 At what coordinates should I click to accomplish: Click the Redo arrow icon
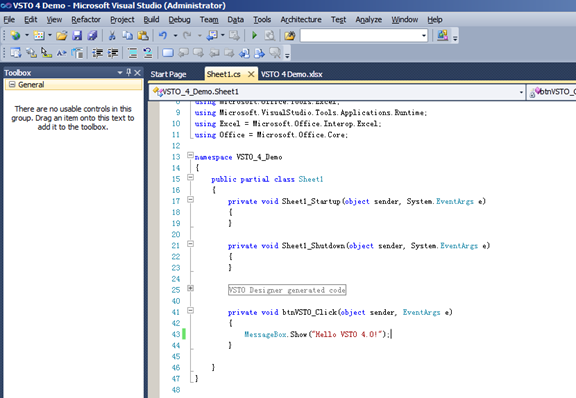[187, 36]
